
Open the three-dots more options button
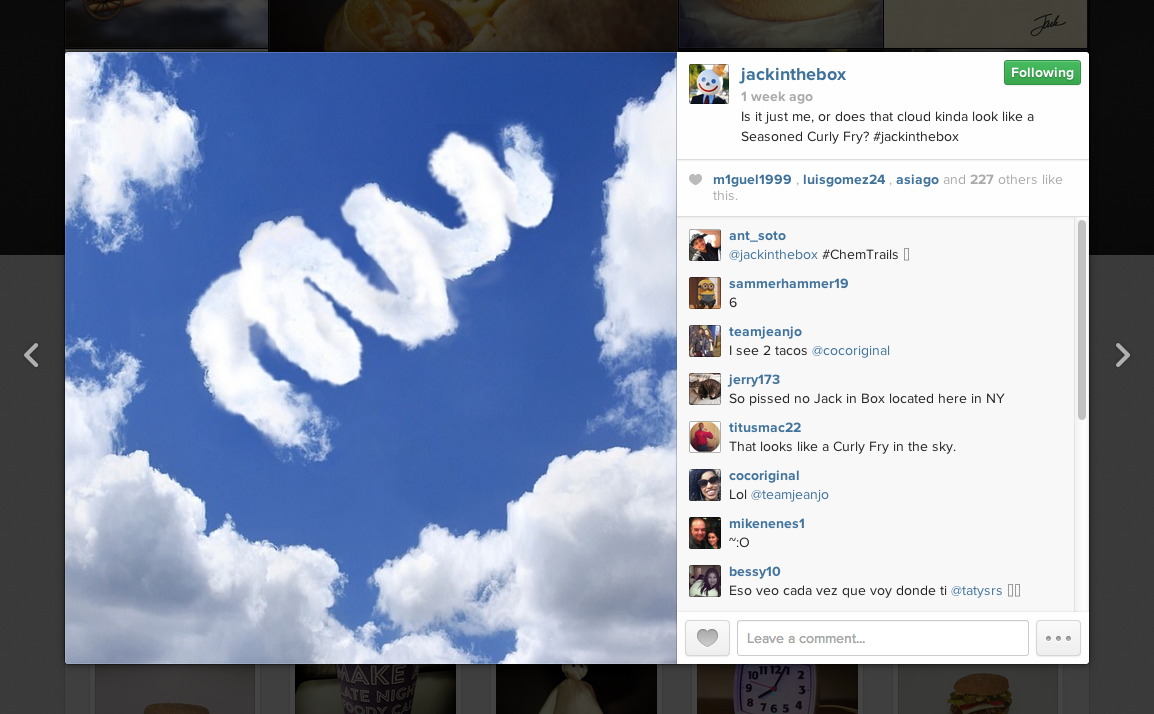pyautogui.click(x=1058, y=638)
